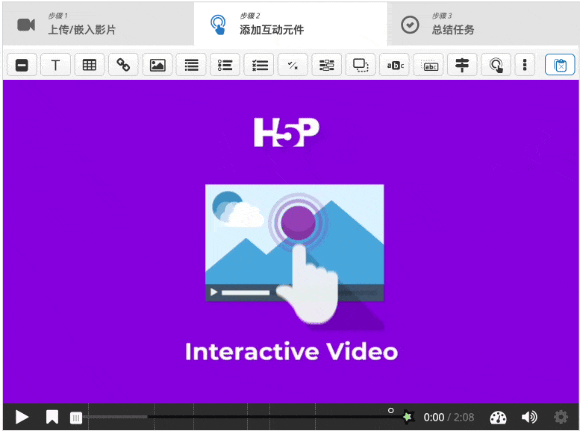
Task: Select the Text interaction tool
Action: (55, 65)
